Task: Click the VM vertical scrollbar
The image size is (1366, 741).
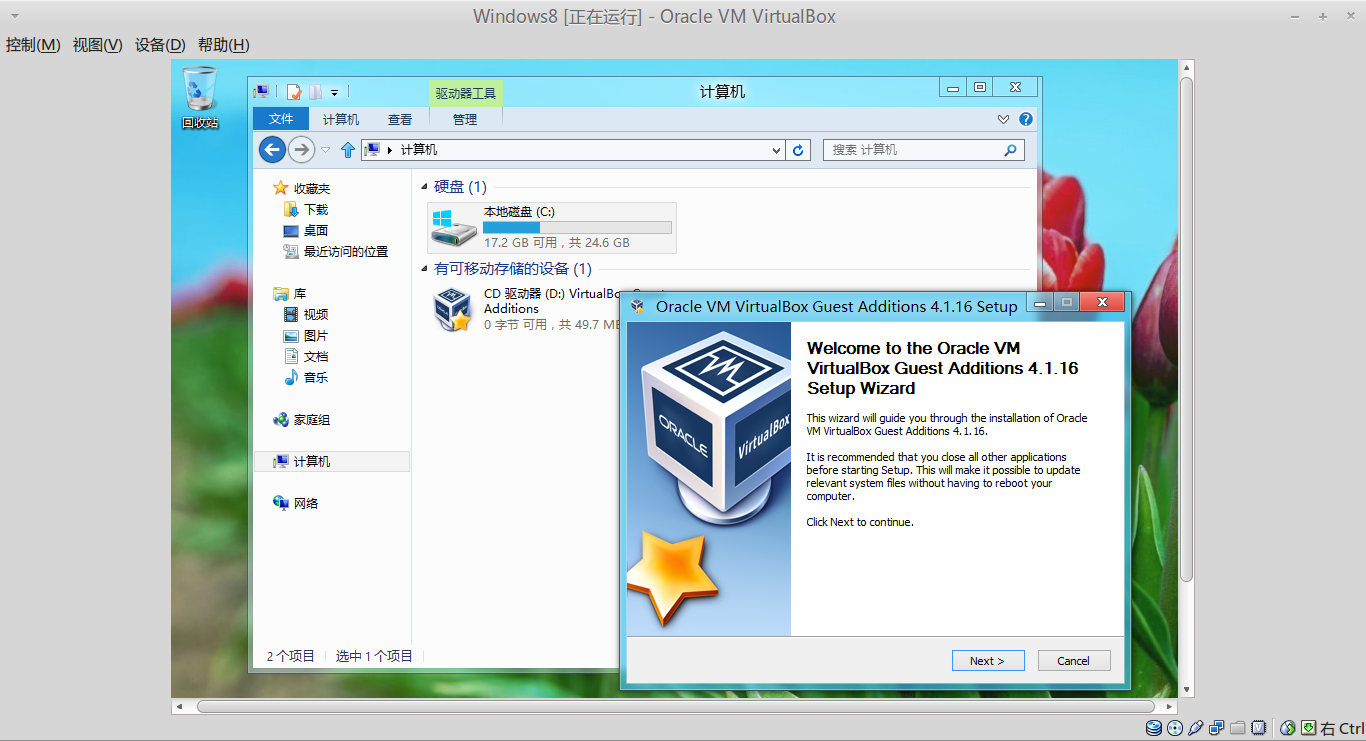Action: click(1187, 330)
